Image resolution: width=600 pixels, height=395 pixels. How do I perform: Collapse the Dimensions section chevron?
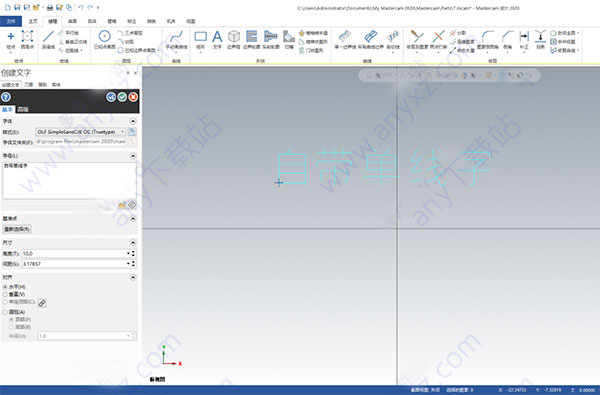[133, 243]
